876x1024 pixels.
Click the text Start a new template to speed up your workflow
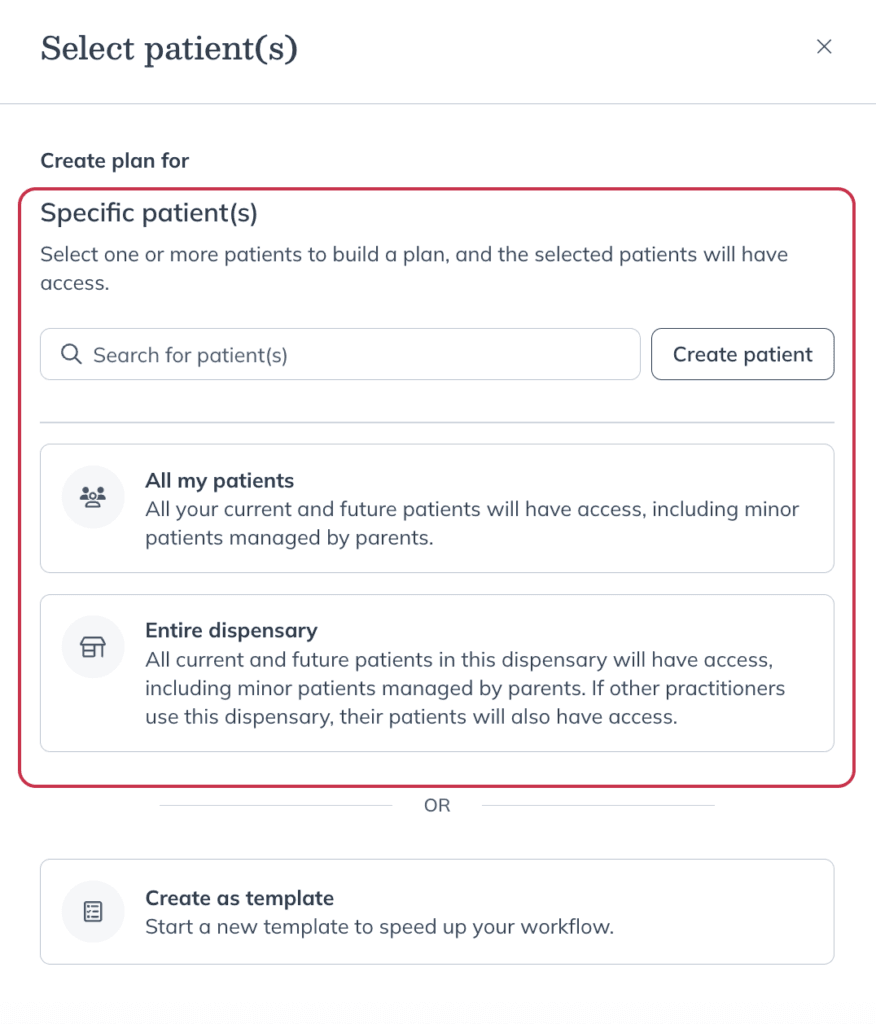pyautogui.click(x=380, y=927)
